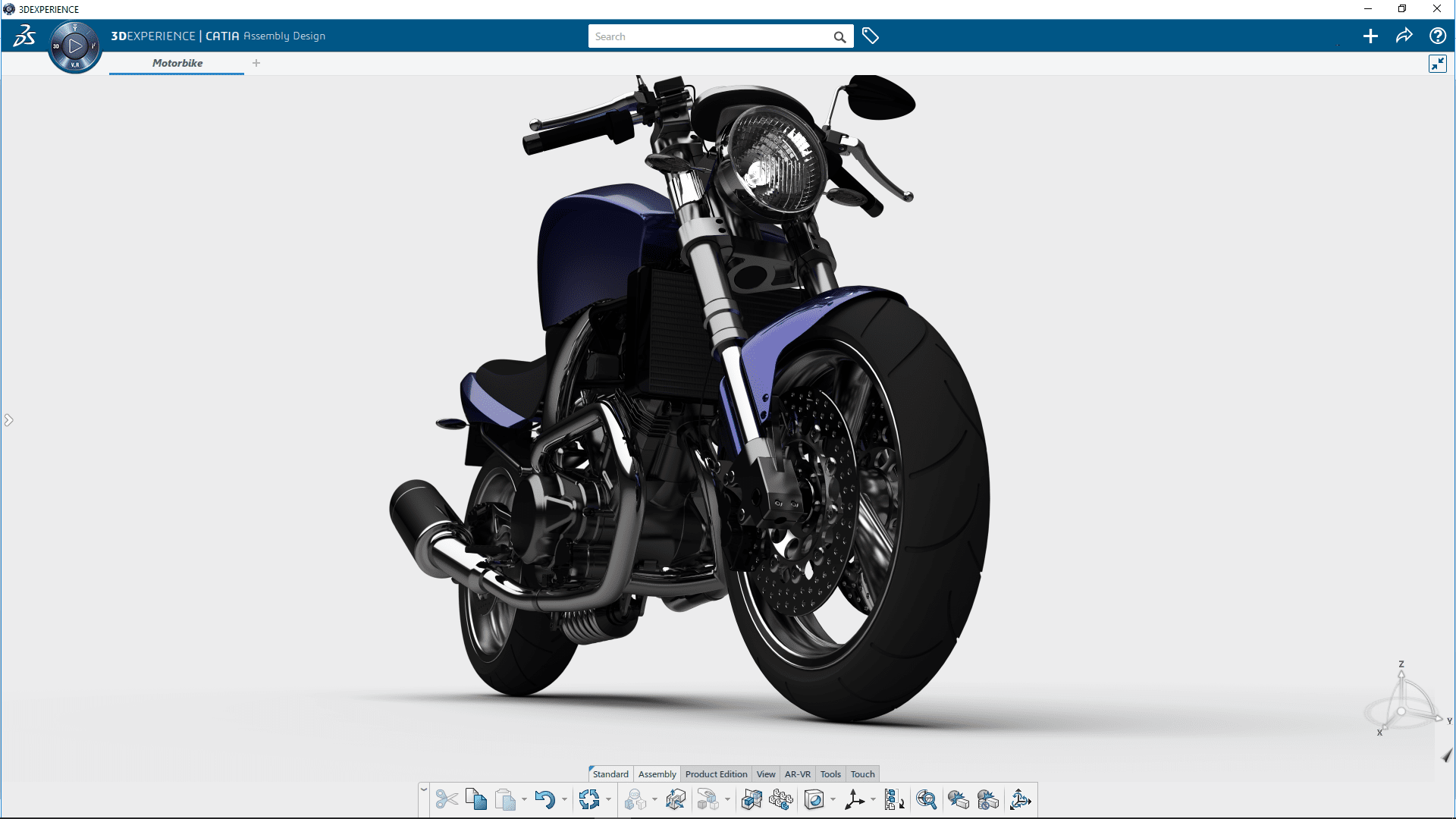Add a new tab next to Motorbike
Viewport: 1456px width, 819px height.
pos(256,63)
